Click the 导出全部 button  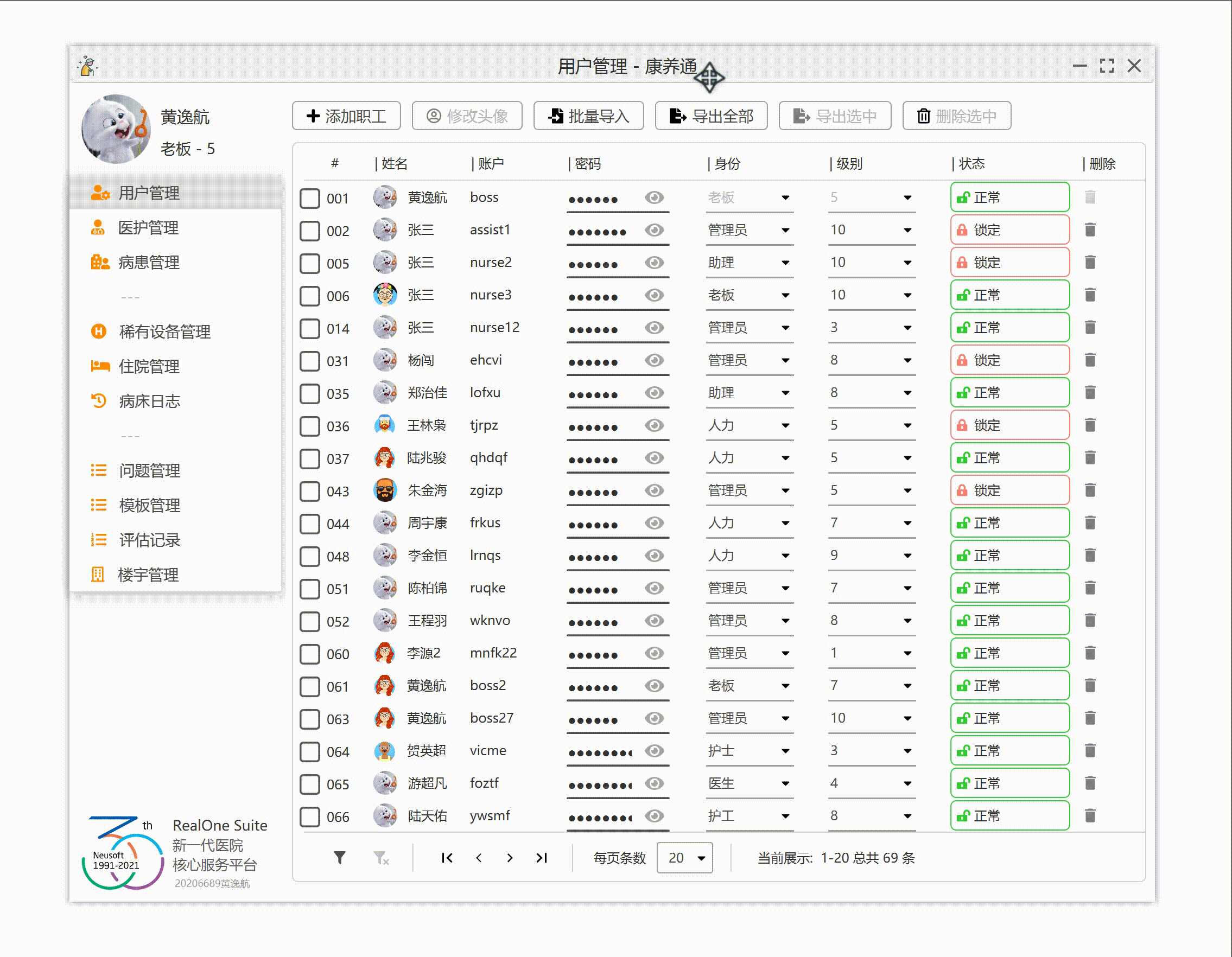[x=711, y=116]
